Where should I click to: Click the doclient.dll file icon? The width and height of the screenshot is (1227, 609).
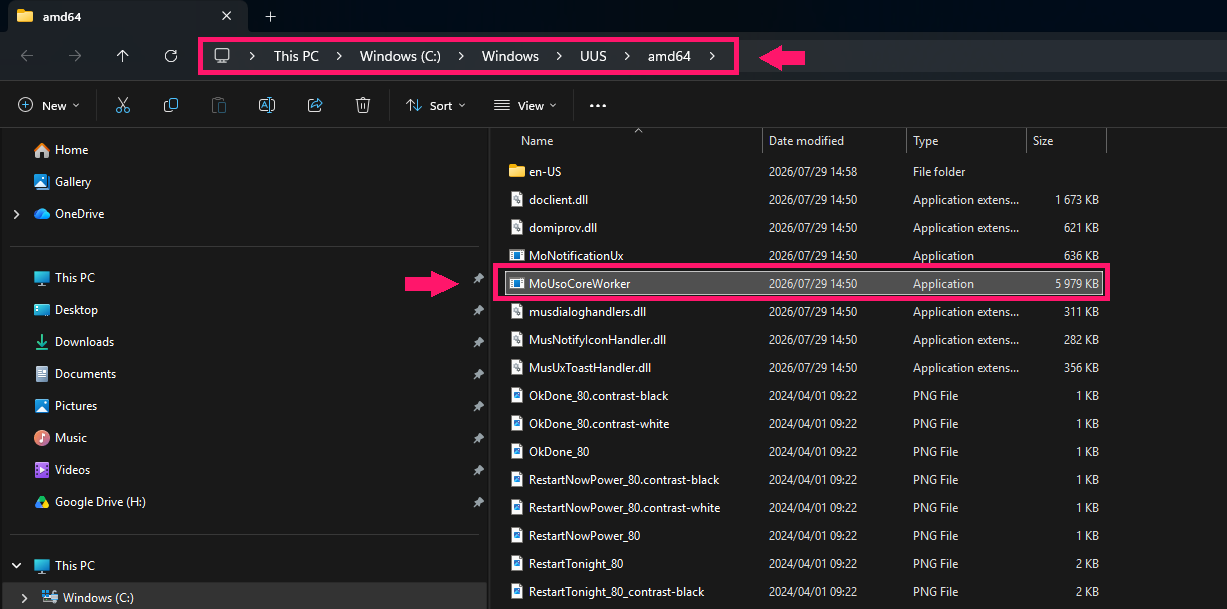pyautogui.click(x=516, y=199)
